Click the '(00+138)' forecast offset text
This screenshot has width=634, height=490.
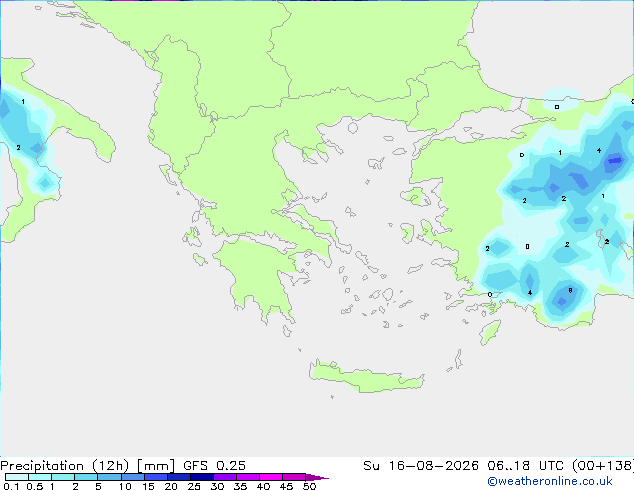[x=602, y=466]
